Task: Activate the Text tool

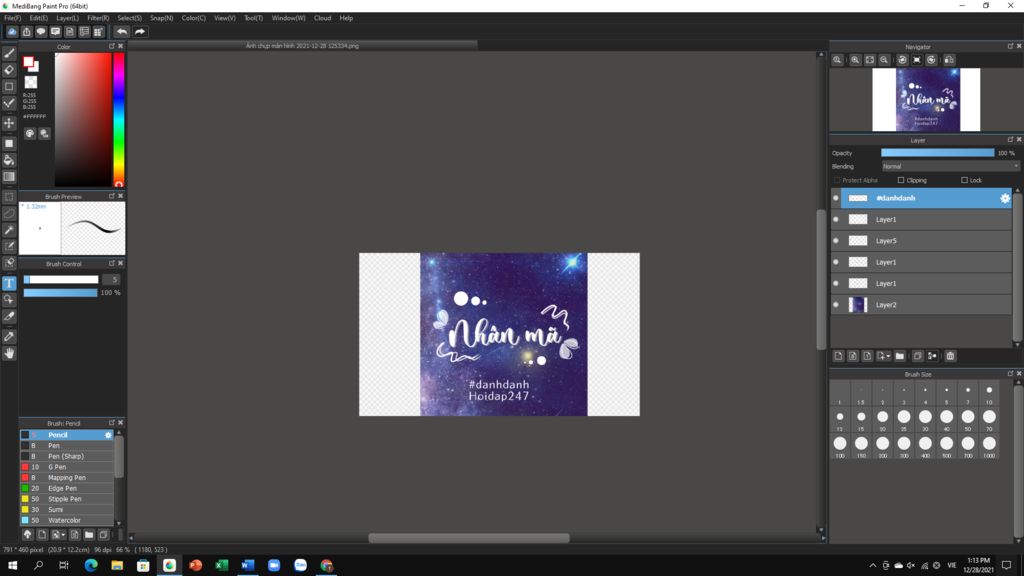Action: [x=9, y=283]
